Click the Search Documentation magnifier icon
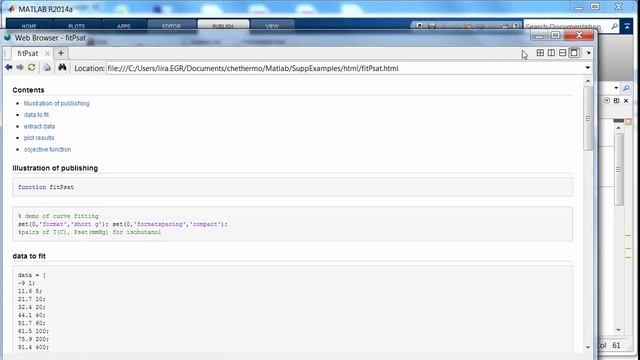 (614, 26)
